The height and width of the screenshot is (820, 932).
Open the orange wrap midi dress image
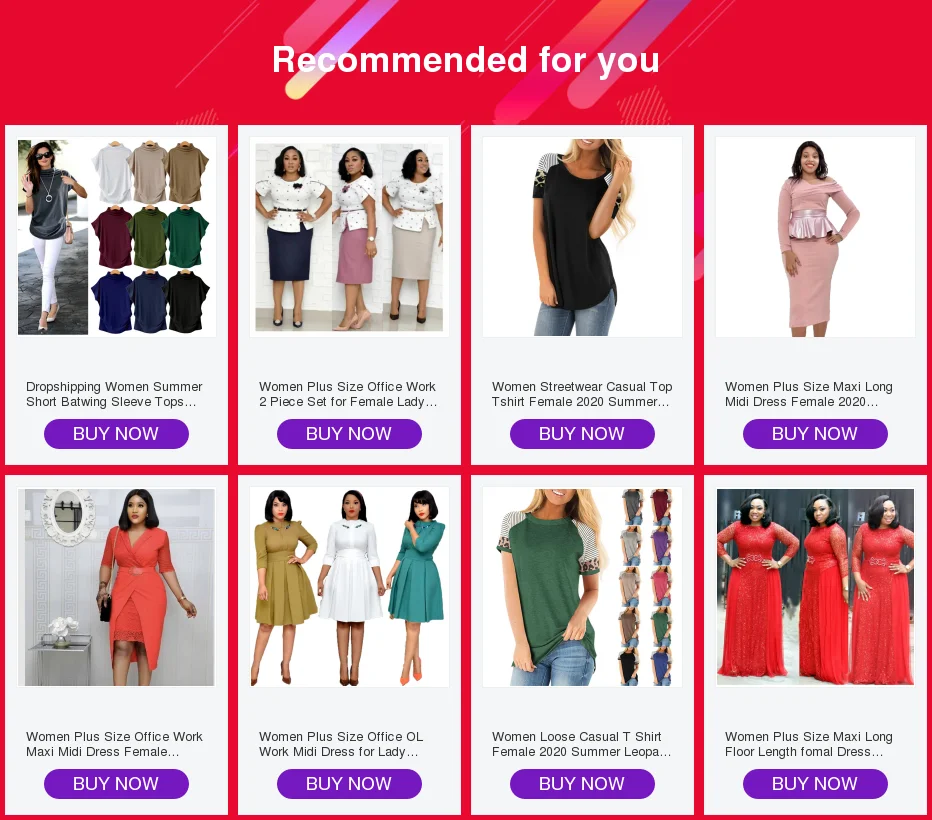point(116,587)
